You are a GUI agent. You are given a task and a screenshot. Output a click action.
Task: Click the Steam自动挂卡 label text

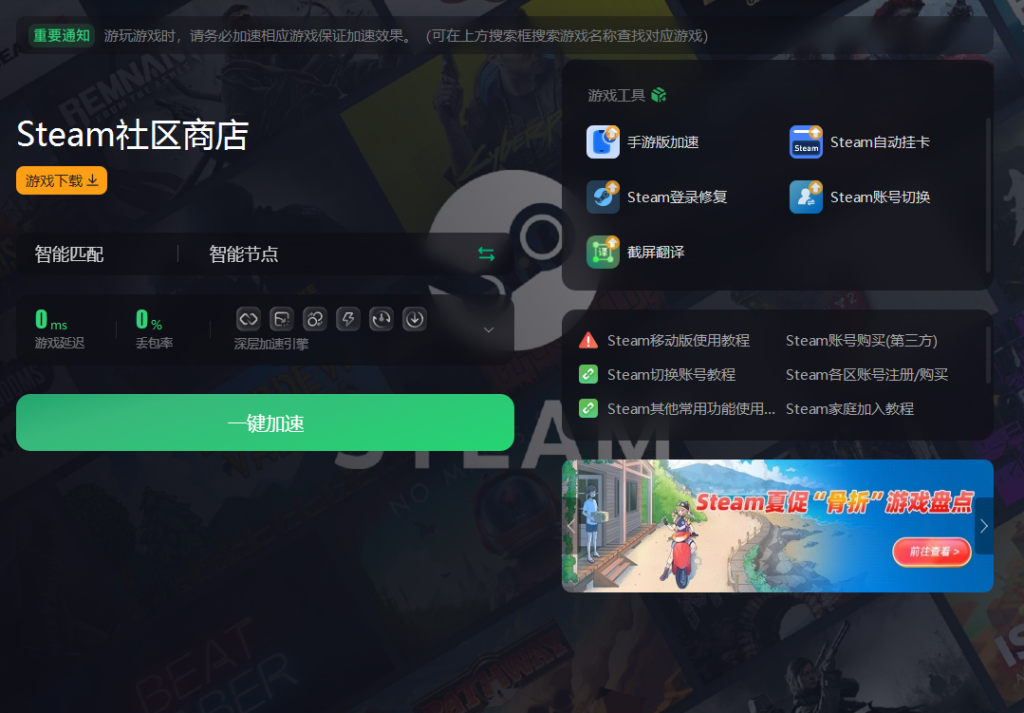click(880, 142)
